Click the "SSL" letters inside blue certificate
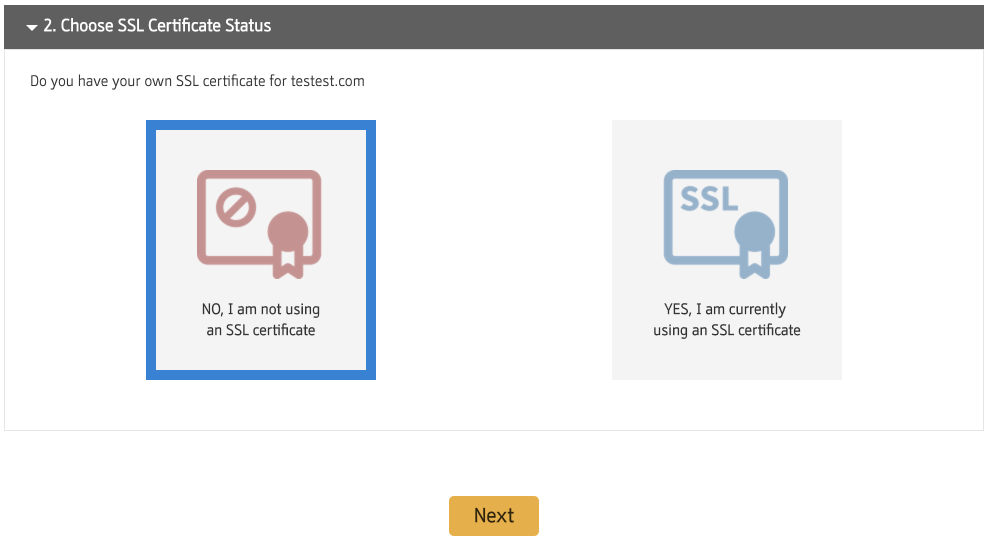Screen dimensions: 986x547 click(708, 198)
